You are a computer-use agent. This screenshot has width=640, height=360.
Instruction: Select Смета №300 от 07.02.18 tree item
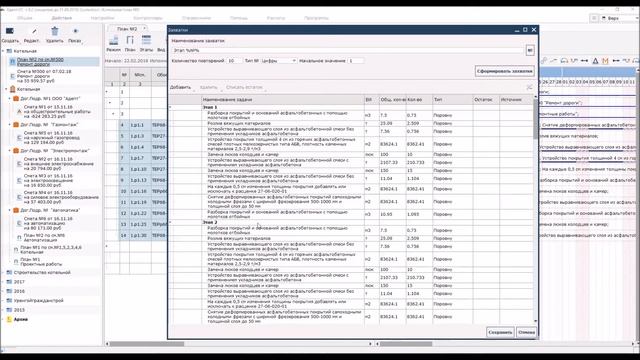[x=44, y=76]
